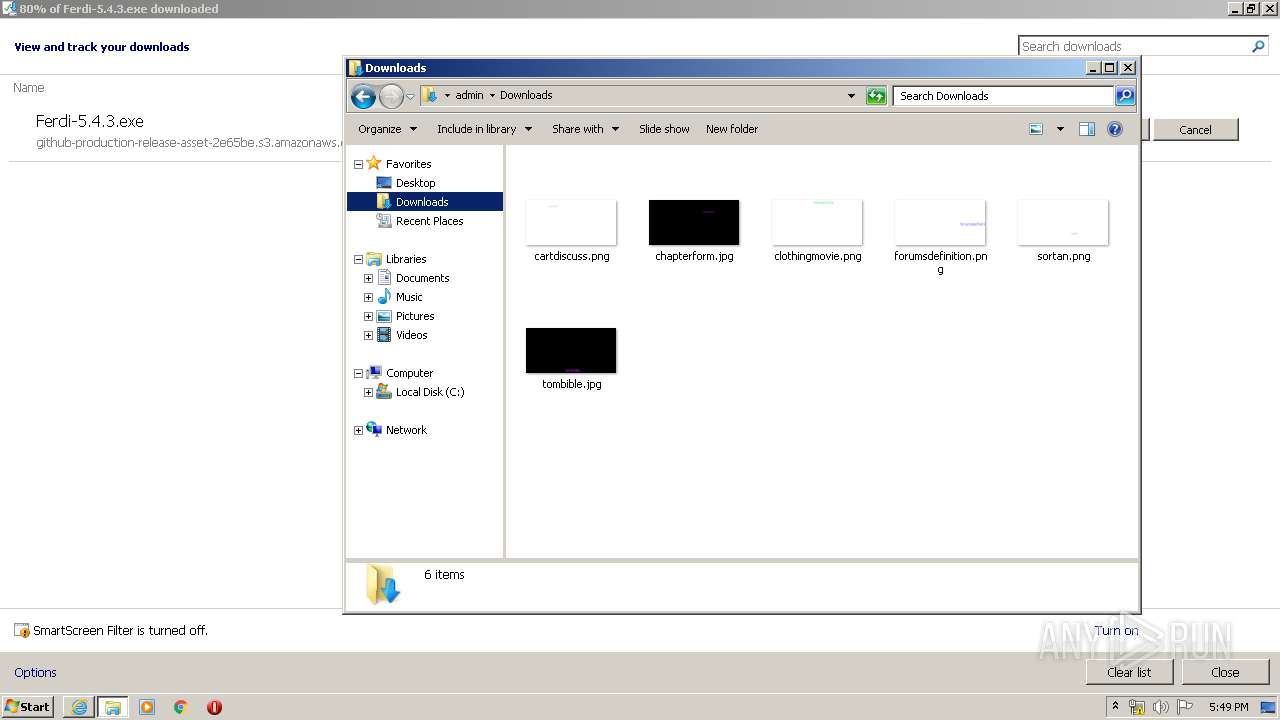
Task: Click the Name column header
Action: click(29, 88)
